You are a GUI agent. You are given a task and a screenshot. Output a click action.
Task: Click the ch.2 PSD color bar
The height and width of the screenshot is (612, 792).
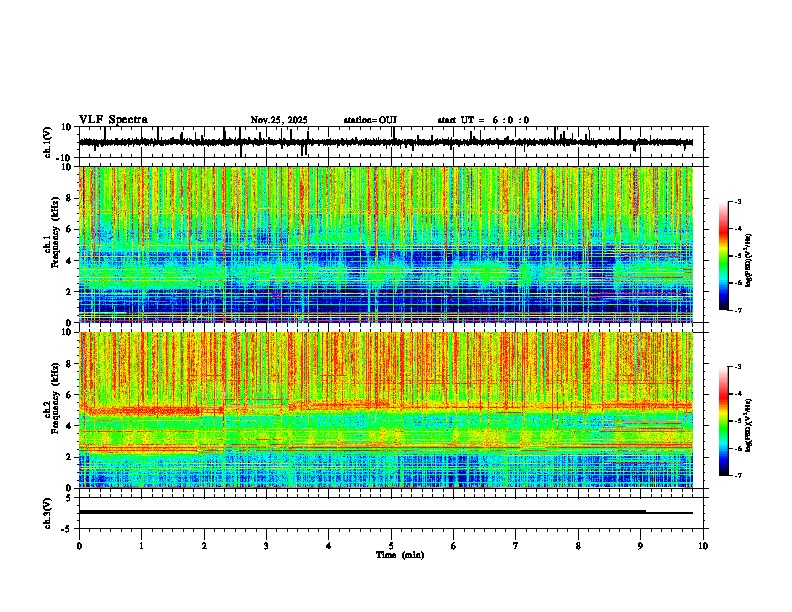click(x=724, y=421)
